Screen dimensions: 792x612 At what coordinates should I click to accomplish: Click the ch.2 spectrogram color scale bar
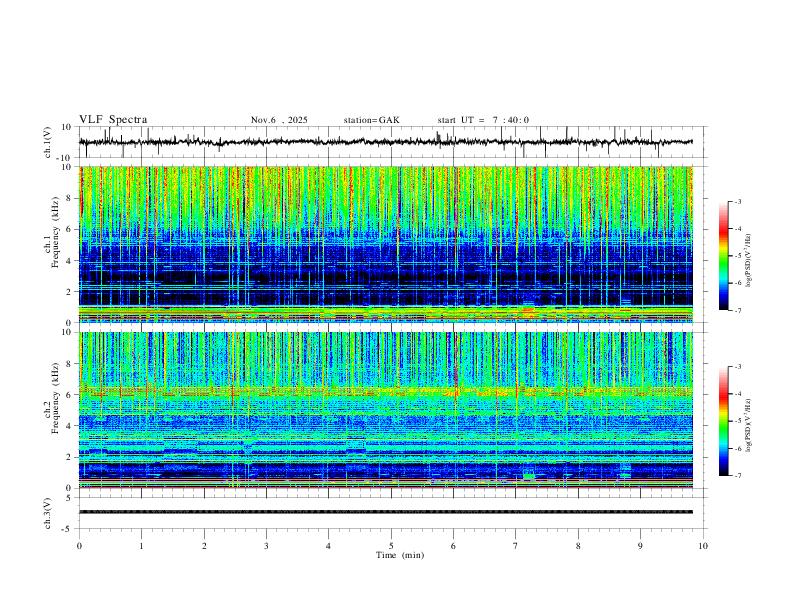(x=724, y=421)
